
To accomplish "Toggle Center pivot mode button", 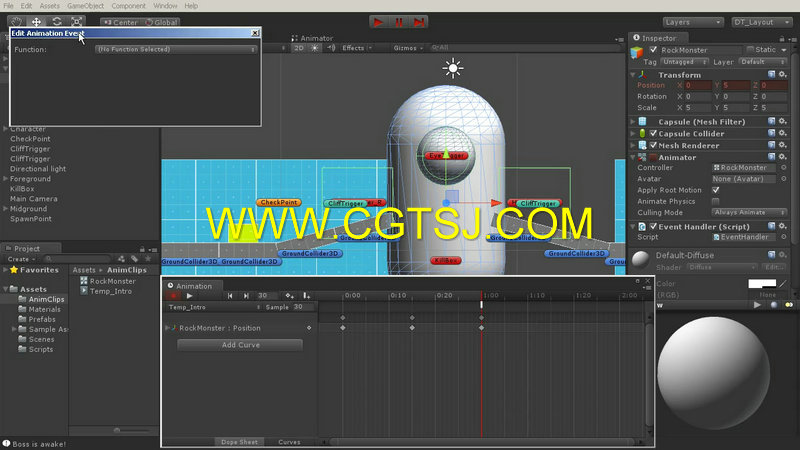I will pos(121,22).
